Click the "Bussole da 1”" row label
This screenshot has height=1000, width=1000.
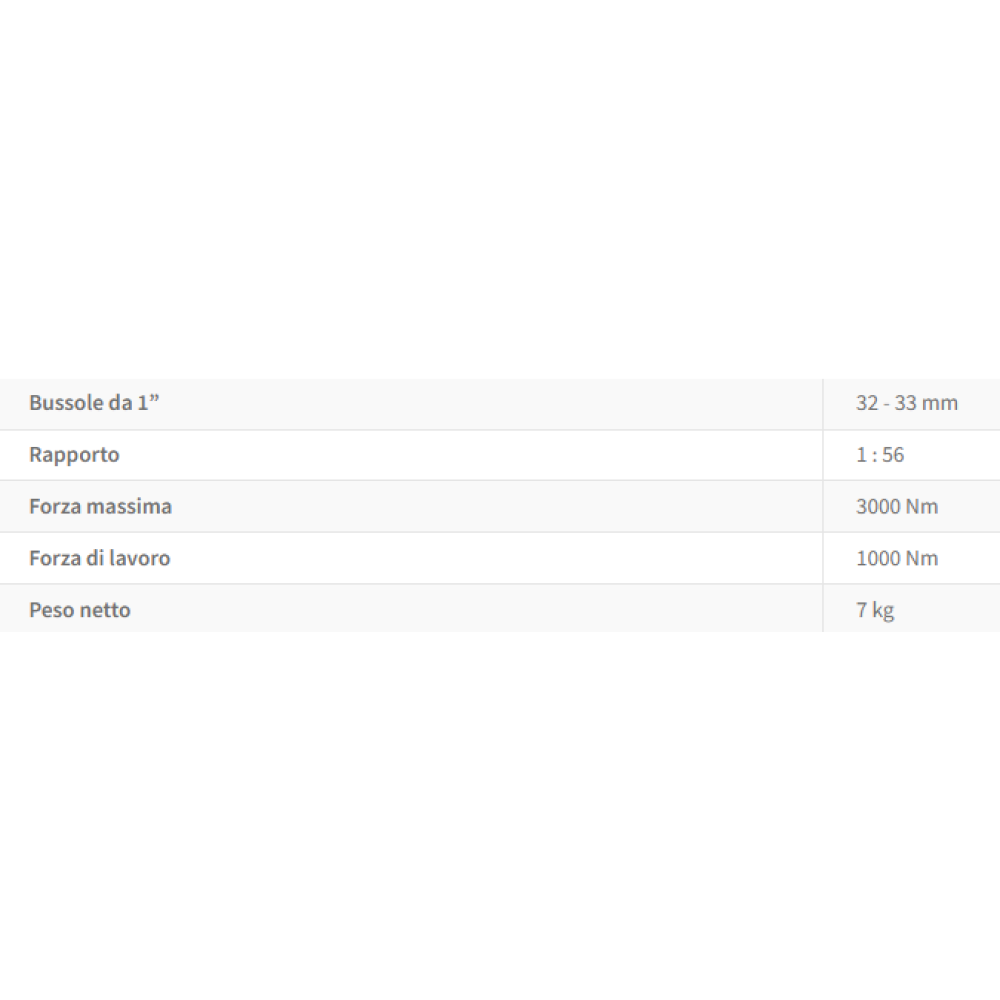click(x=94, y=403)
